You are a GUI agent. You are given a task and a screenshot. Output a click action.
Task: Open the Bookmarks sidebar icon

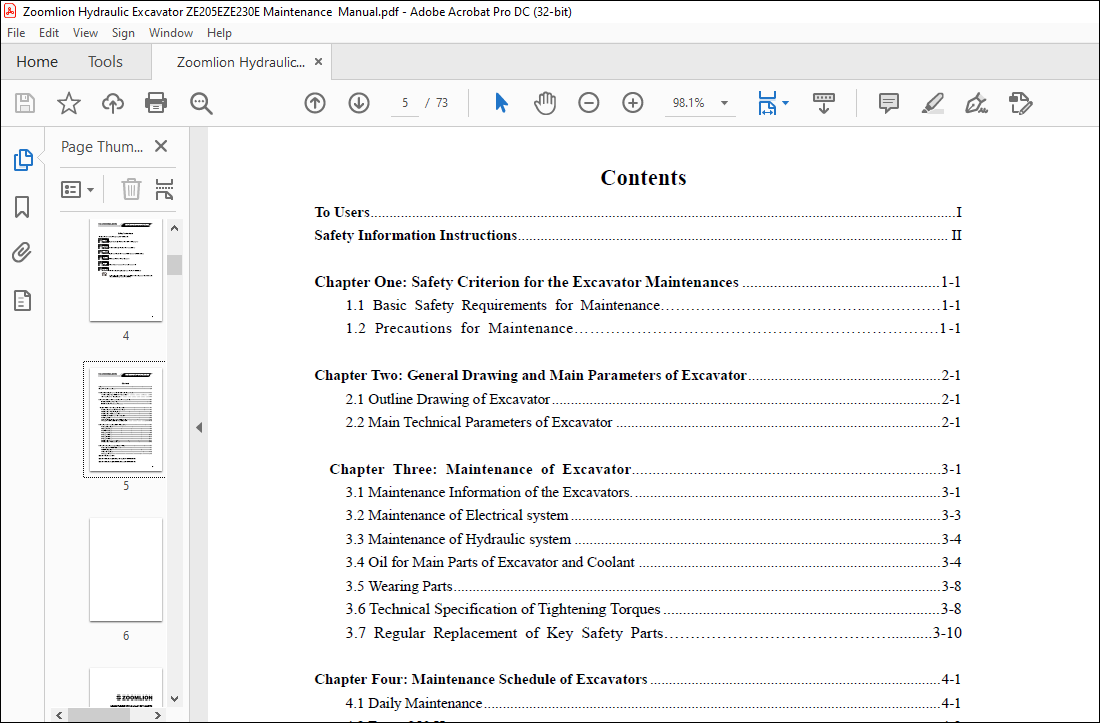pos(22,207)
